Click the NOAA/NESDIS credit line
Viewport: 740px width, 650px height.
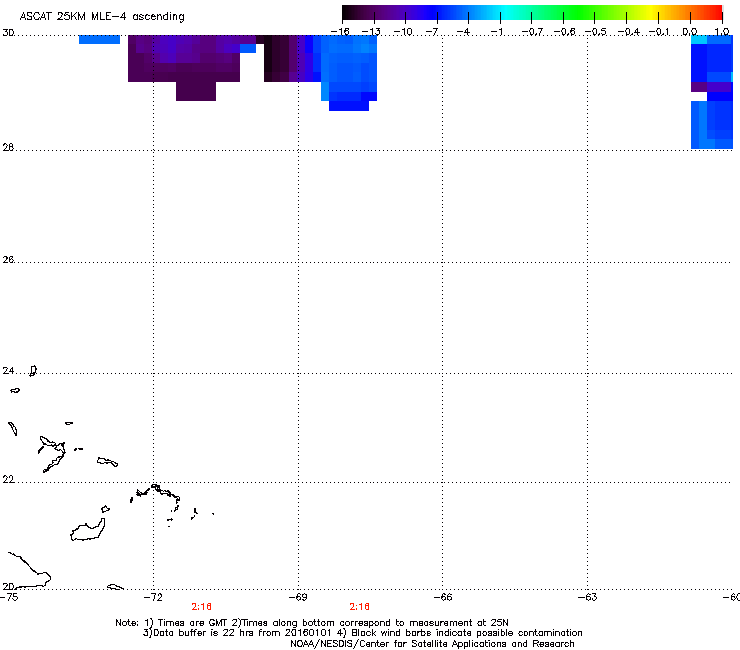432,644
